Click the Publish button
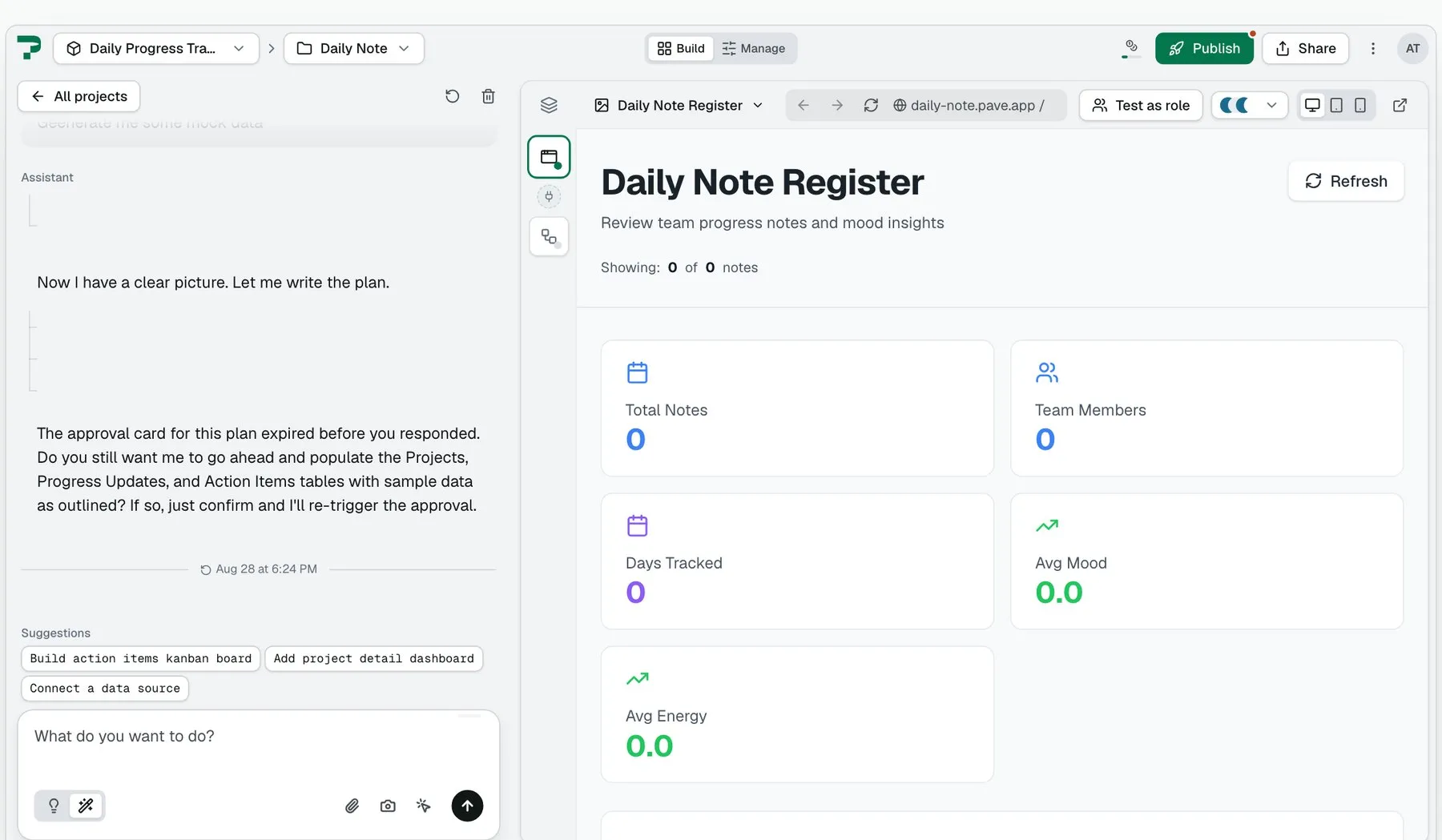Viewport: 1442px width, 840px height. pyautogui.click(x=1204, y=48)
